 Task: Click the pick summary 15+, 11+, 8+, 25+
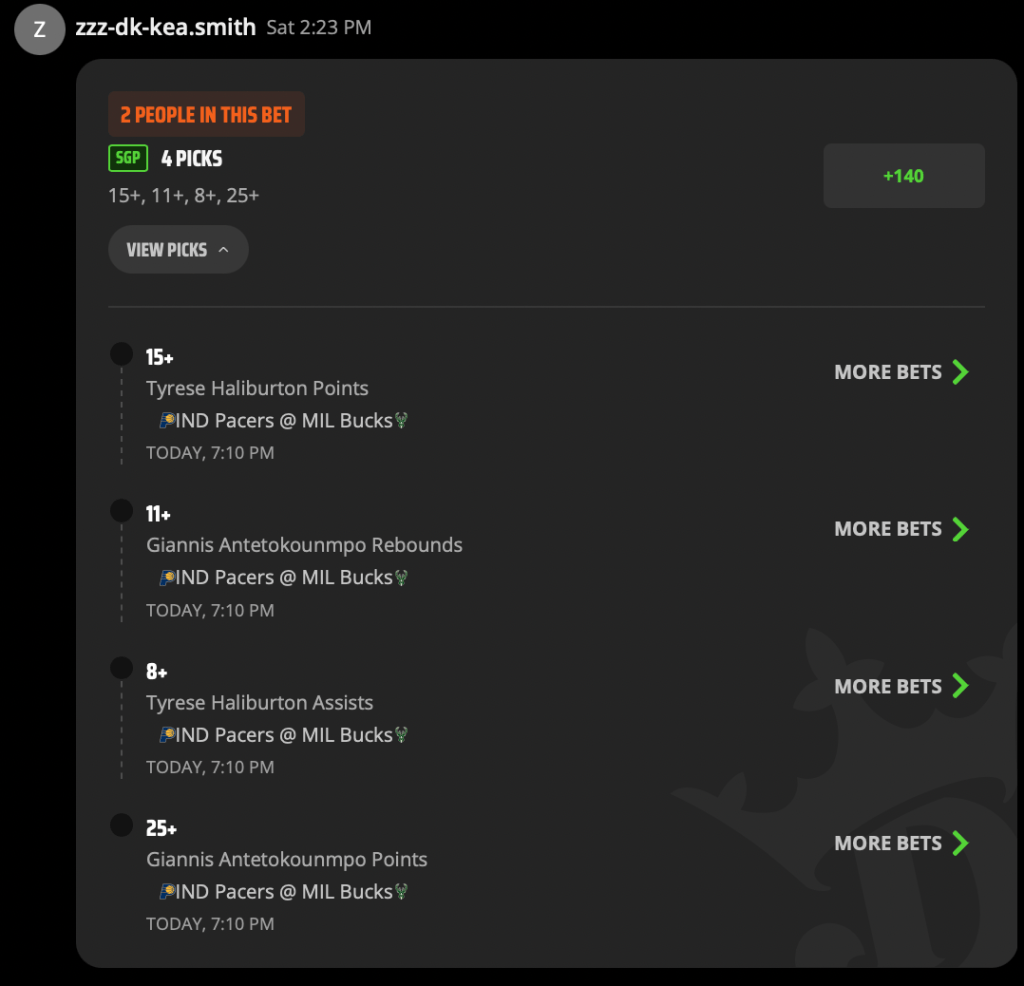tap(184, 195)
